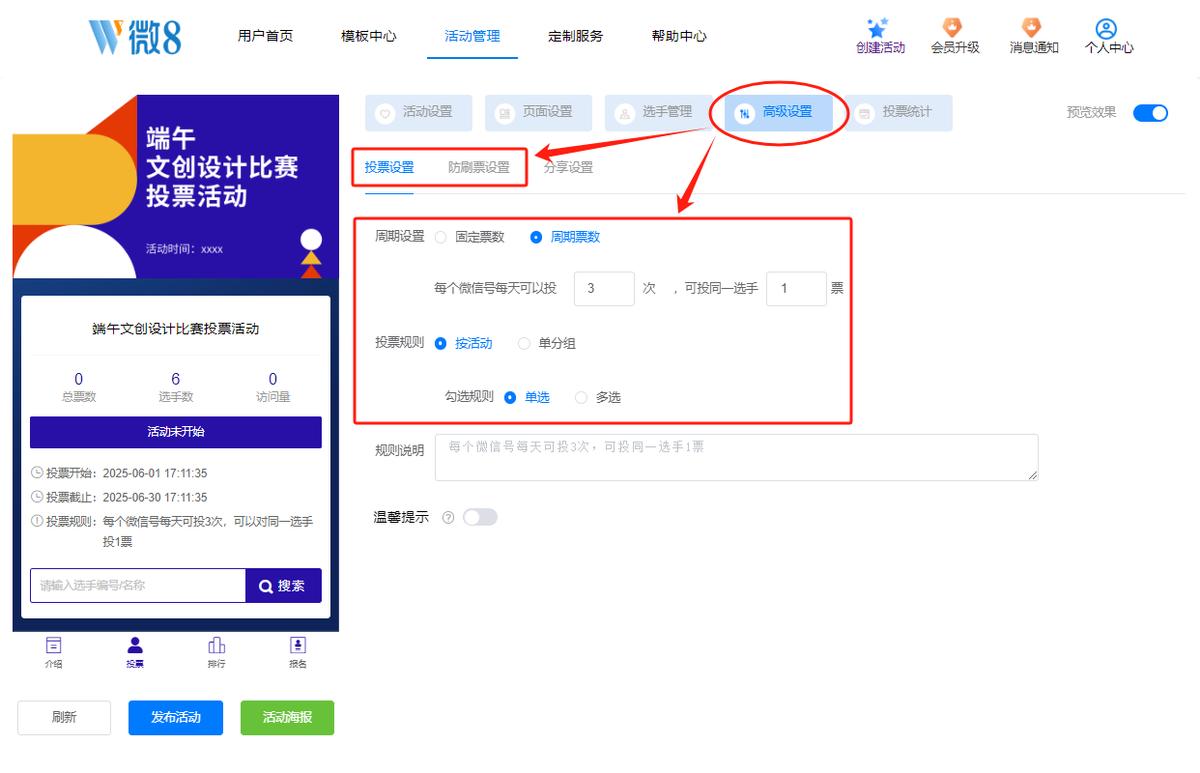The image size is (1200, 773).
Task: Click the votes per contestant field
Action: [x=796, y=288]
